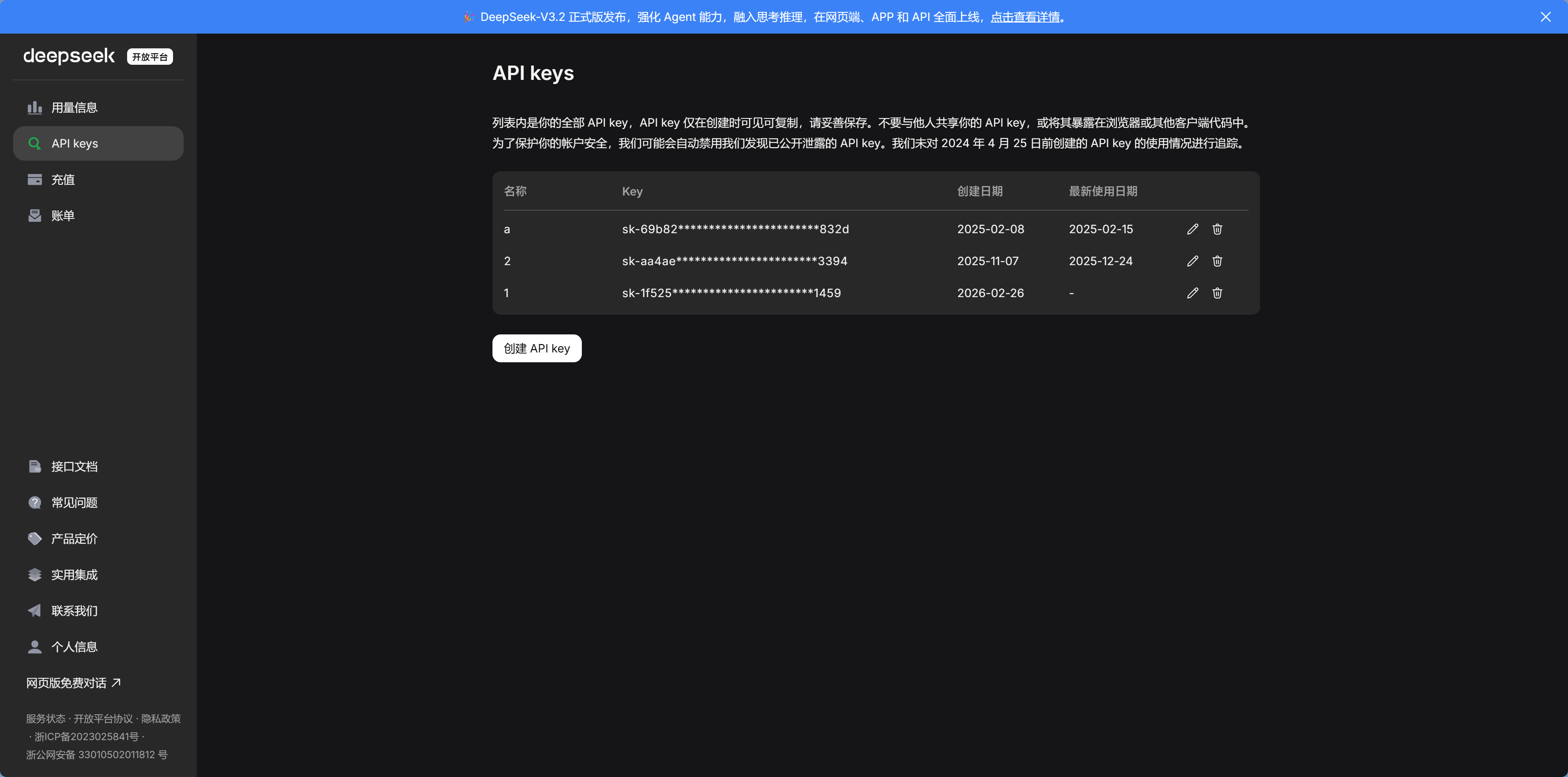1568x777 pixels.
Task: Click the 点击查看详情 banner link
Action: (1025, 17)
